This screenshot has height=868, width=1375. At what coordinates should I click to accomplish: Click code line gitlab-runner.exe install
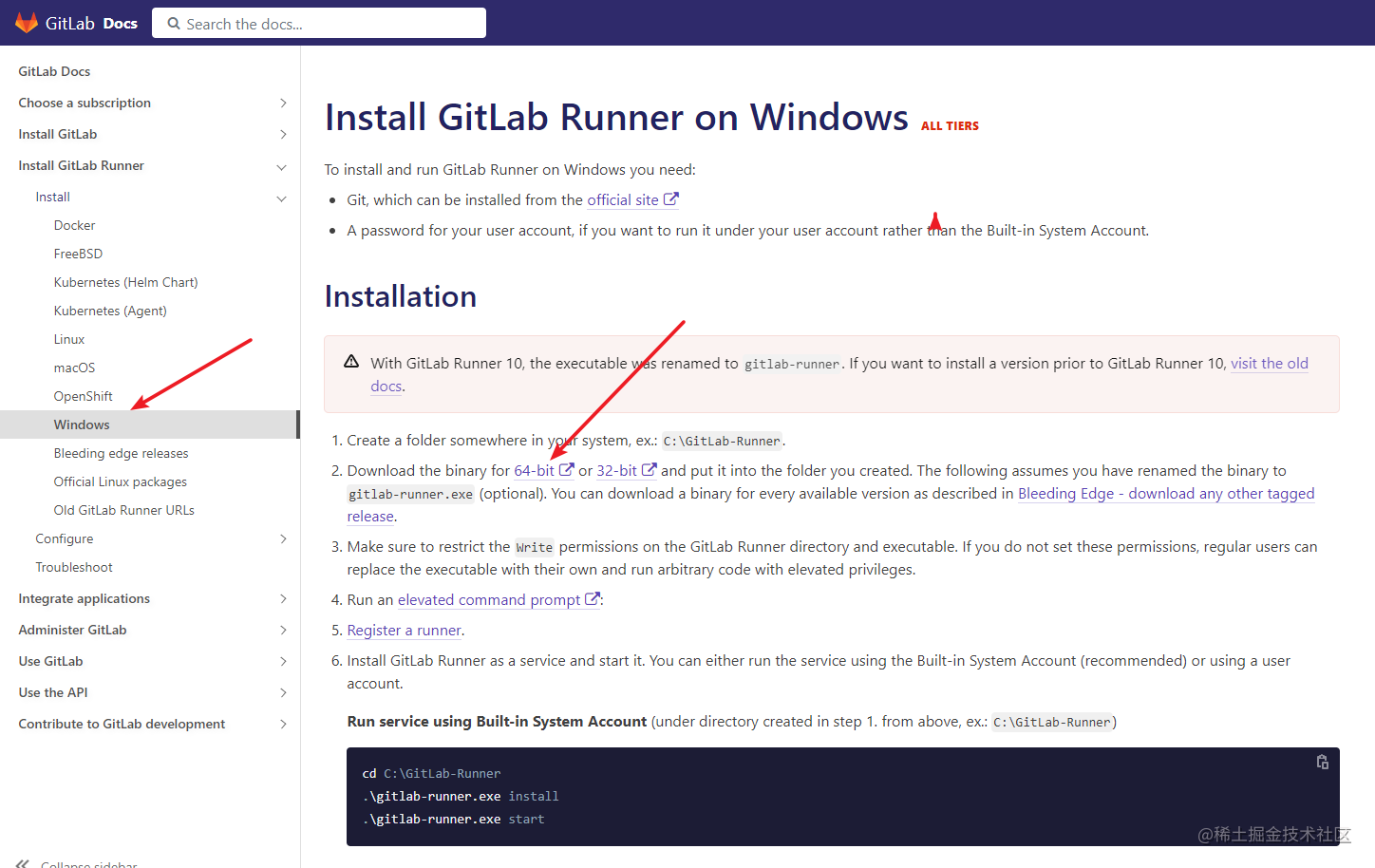[x=461, y=796]
